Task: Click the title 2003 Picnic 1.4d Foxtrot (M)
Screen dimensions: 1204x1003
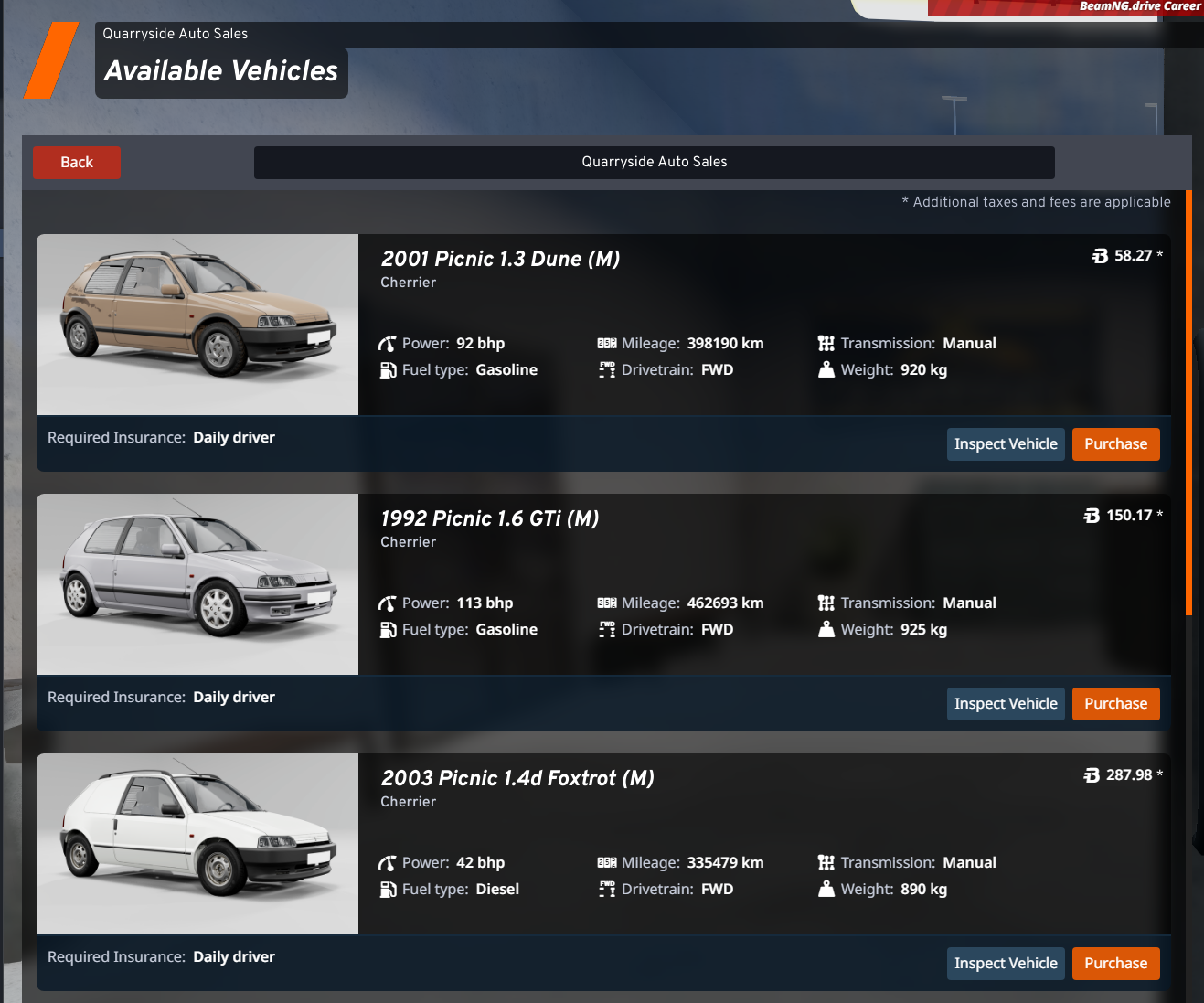Action: point(517,779)
